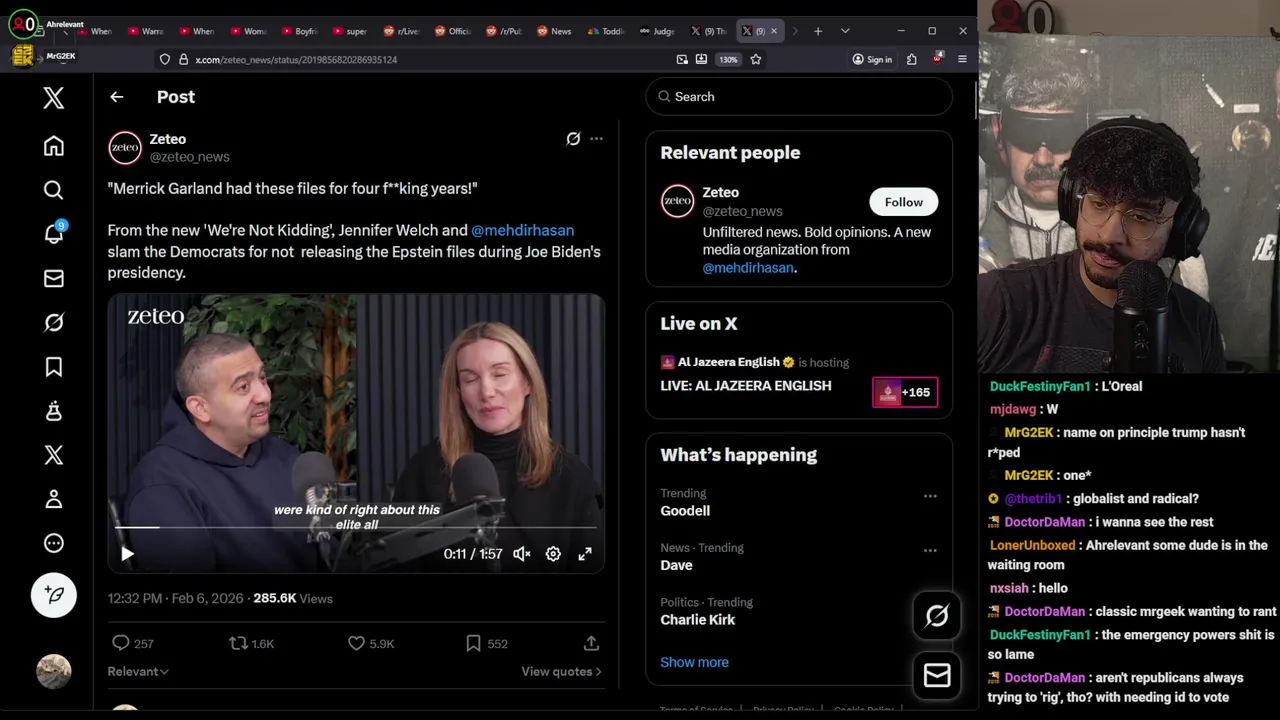The image size is (1280, 720).
Task: Open Goodell trend more options
Action: 930,496
